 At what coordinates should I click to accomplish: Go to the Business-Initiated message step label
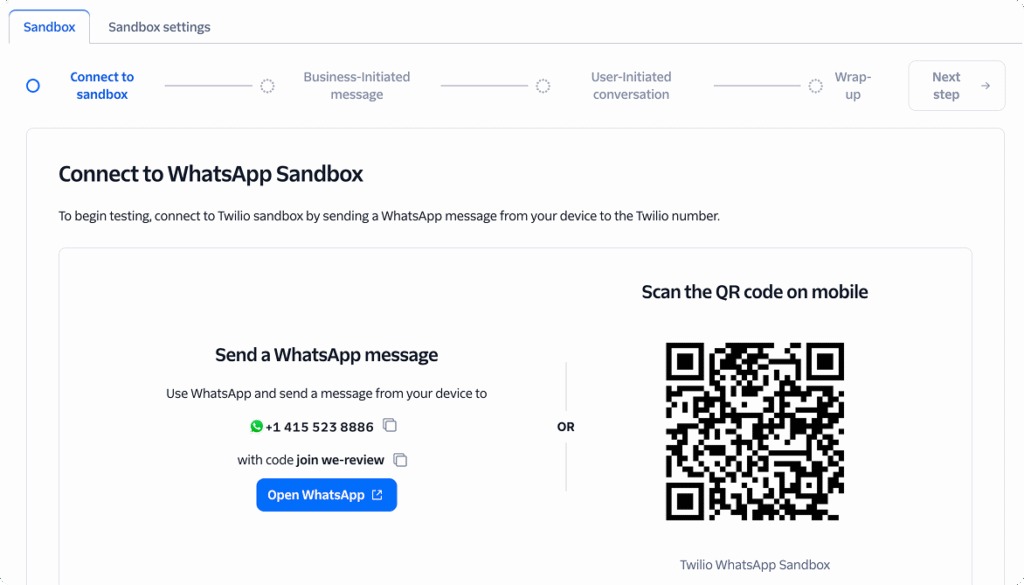pos(357,86)
